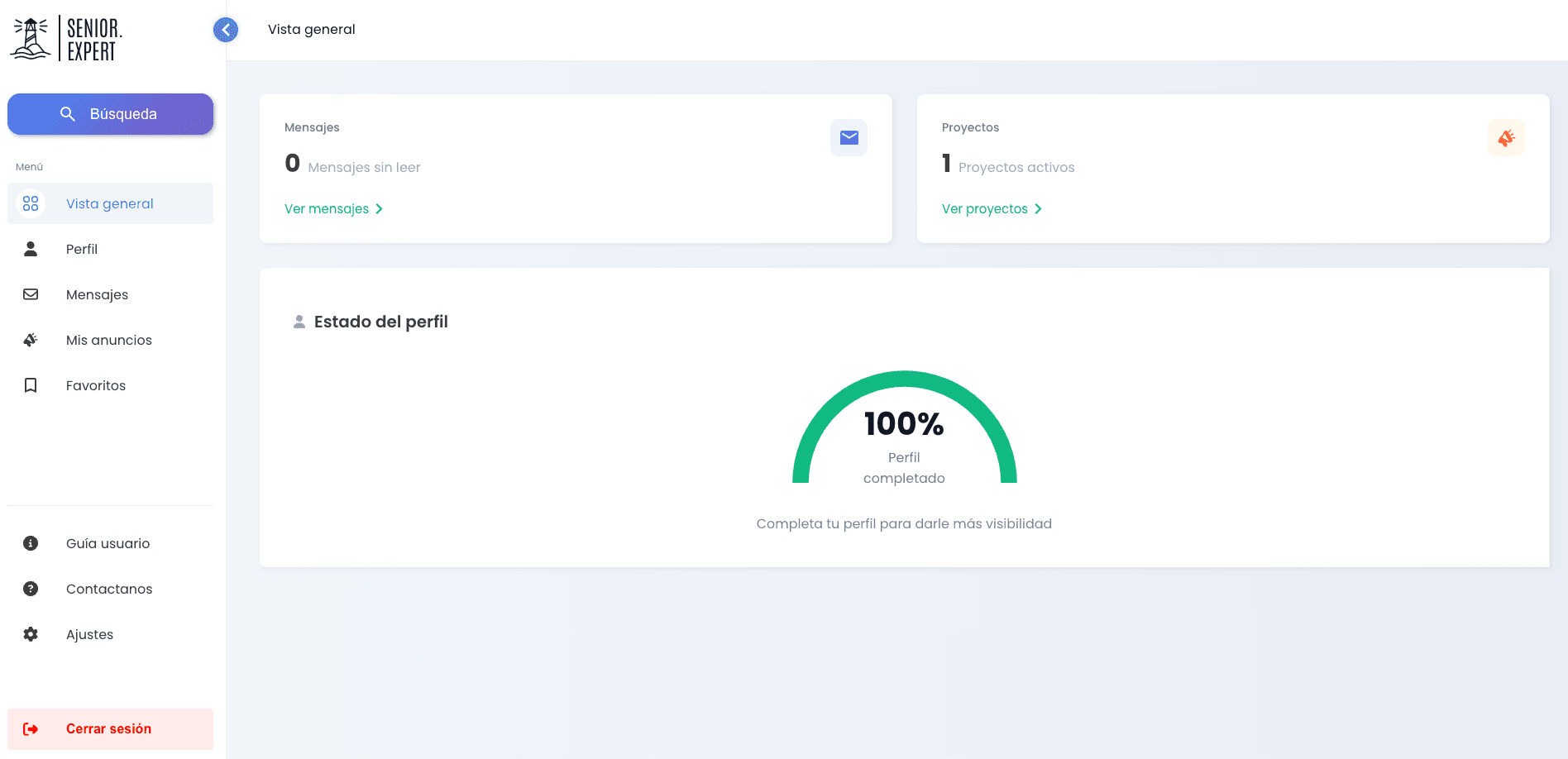Select the Vista general grid icon
The width and height of the screenshot is (1568, 759).
click(31, 203)
